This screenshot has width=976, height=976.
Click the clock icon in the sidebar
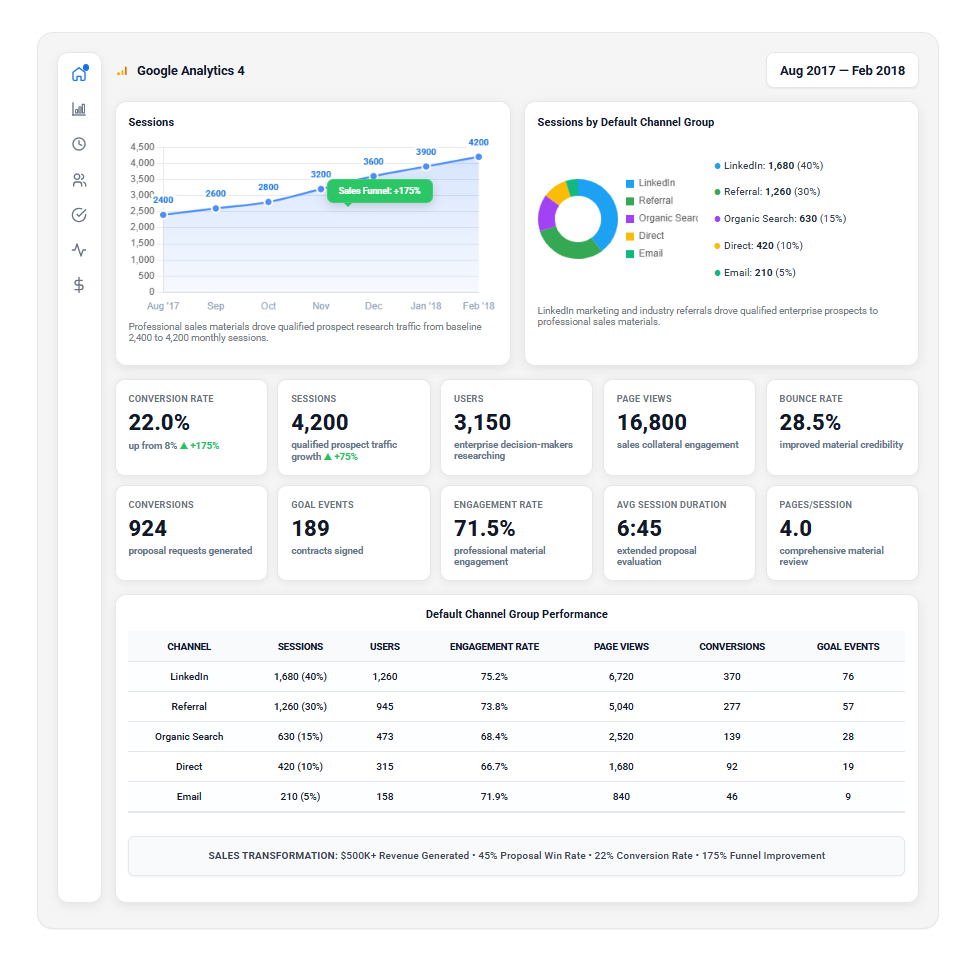[79, 144]
